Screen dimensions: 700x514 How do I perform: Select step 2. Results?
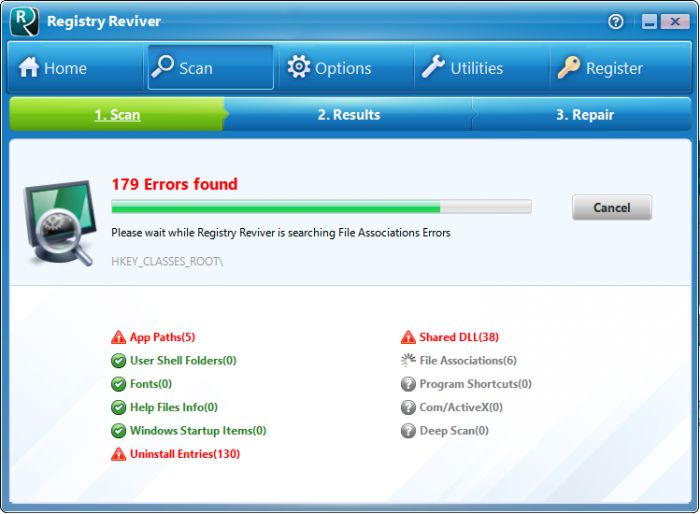point(349,115)
